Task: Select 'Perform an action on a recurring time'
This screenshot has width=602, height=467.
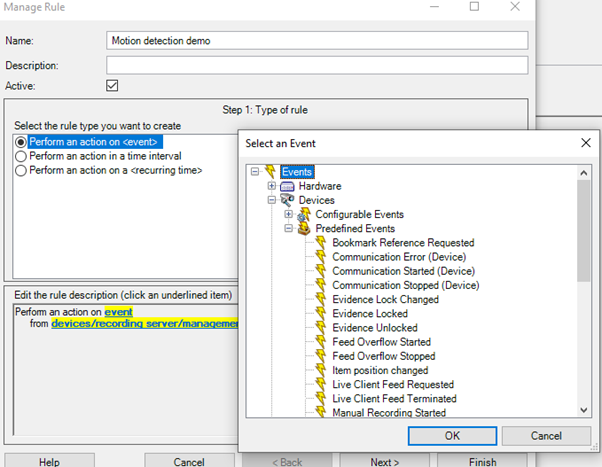Action: coord(21,170)
